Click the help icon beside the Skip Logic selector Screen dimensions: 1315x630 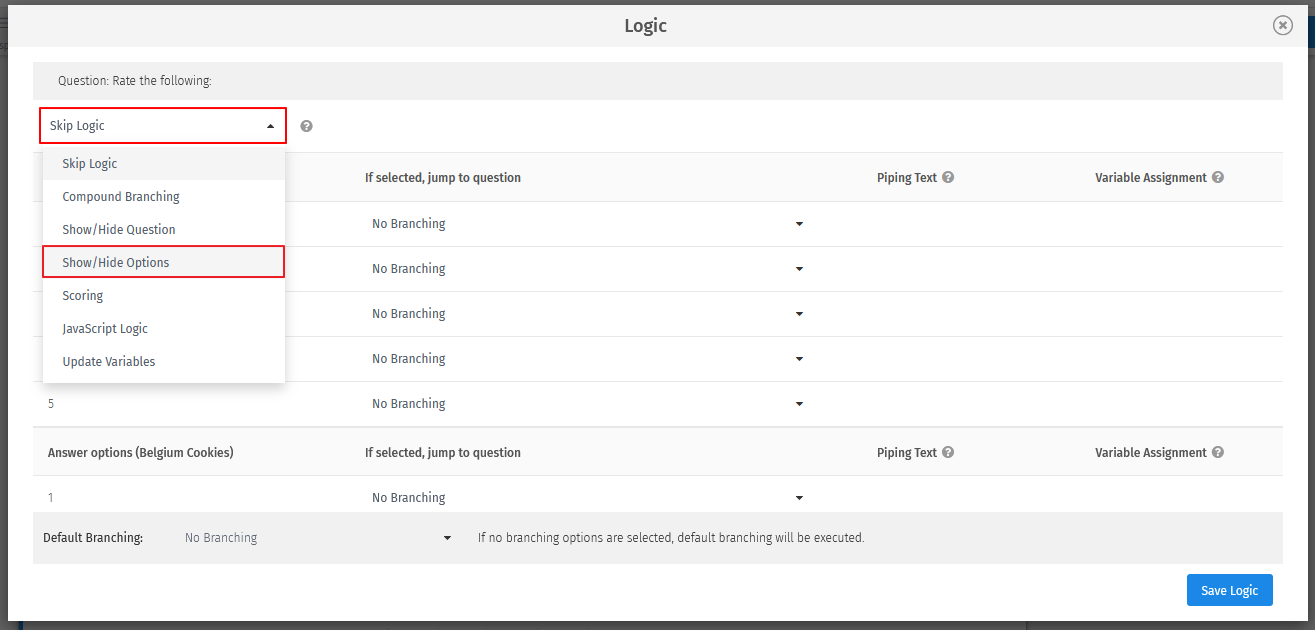[306, 125]
